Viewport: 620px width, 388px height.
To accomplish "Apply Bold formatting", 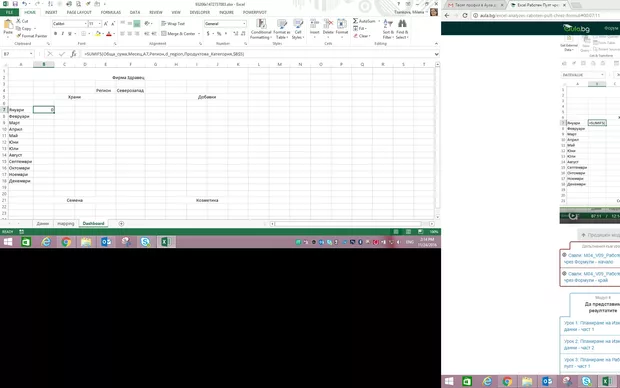I will pos(55,34).
